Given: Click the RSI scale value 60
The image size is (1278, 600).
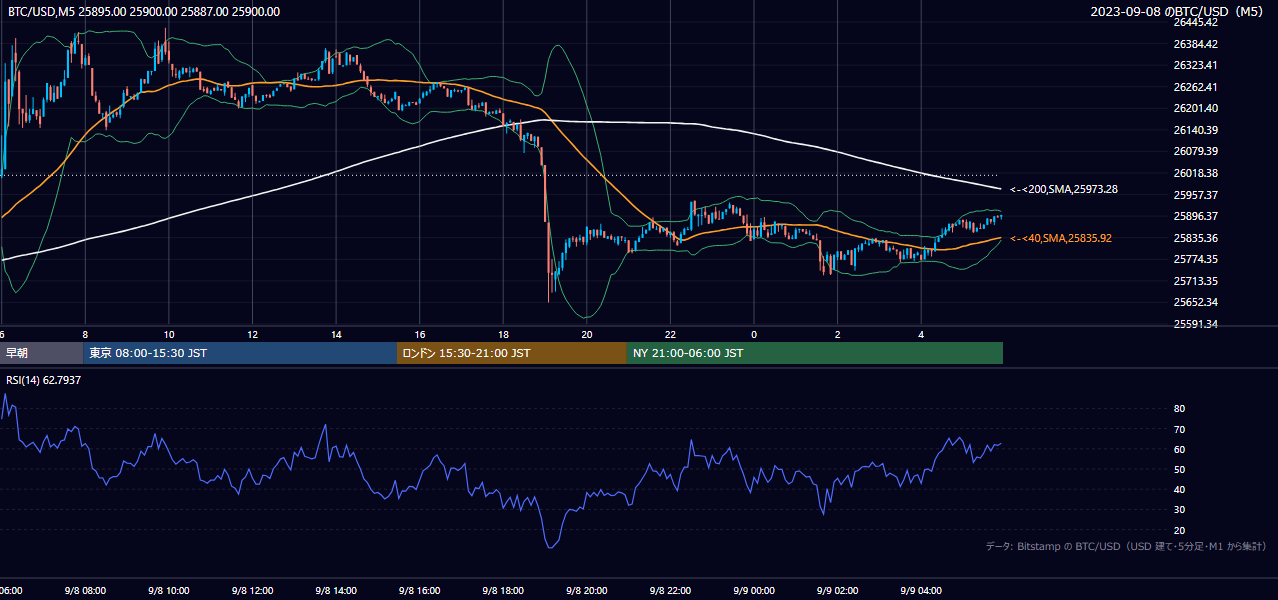Looking at the screenshot, I should [x=1179, y=449].
